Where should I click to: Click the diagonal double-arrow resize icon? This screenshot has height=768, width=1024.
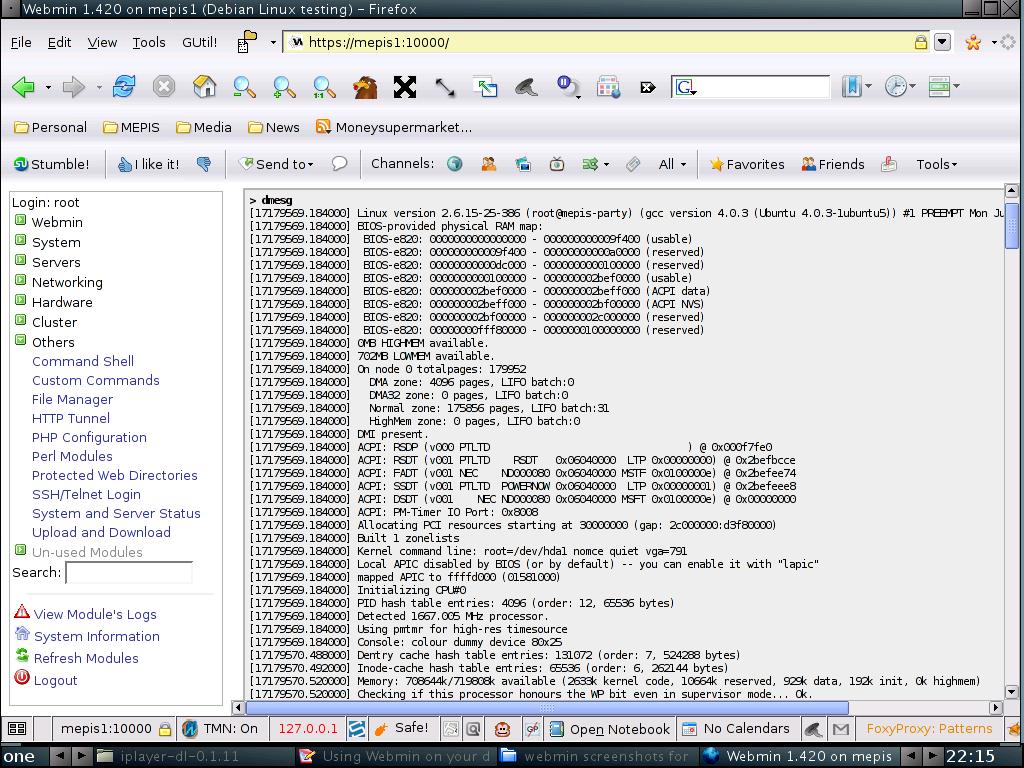pyautogui.click(x=445, y=87)
